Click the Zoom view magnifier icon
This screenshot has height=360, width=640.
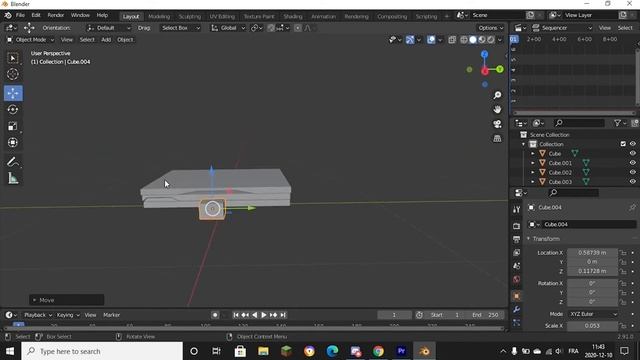(497, 95)
